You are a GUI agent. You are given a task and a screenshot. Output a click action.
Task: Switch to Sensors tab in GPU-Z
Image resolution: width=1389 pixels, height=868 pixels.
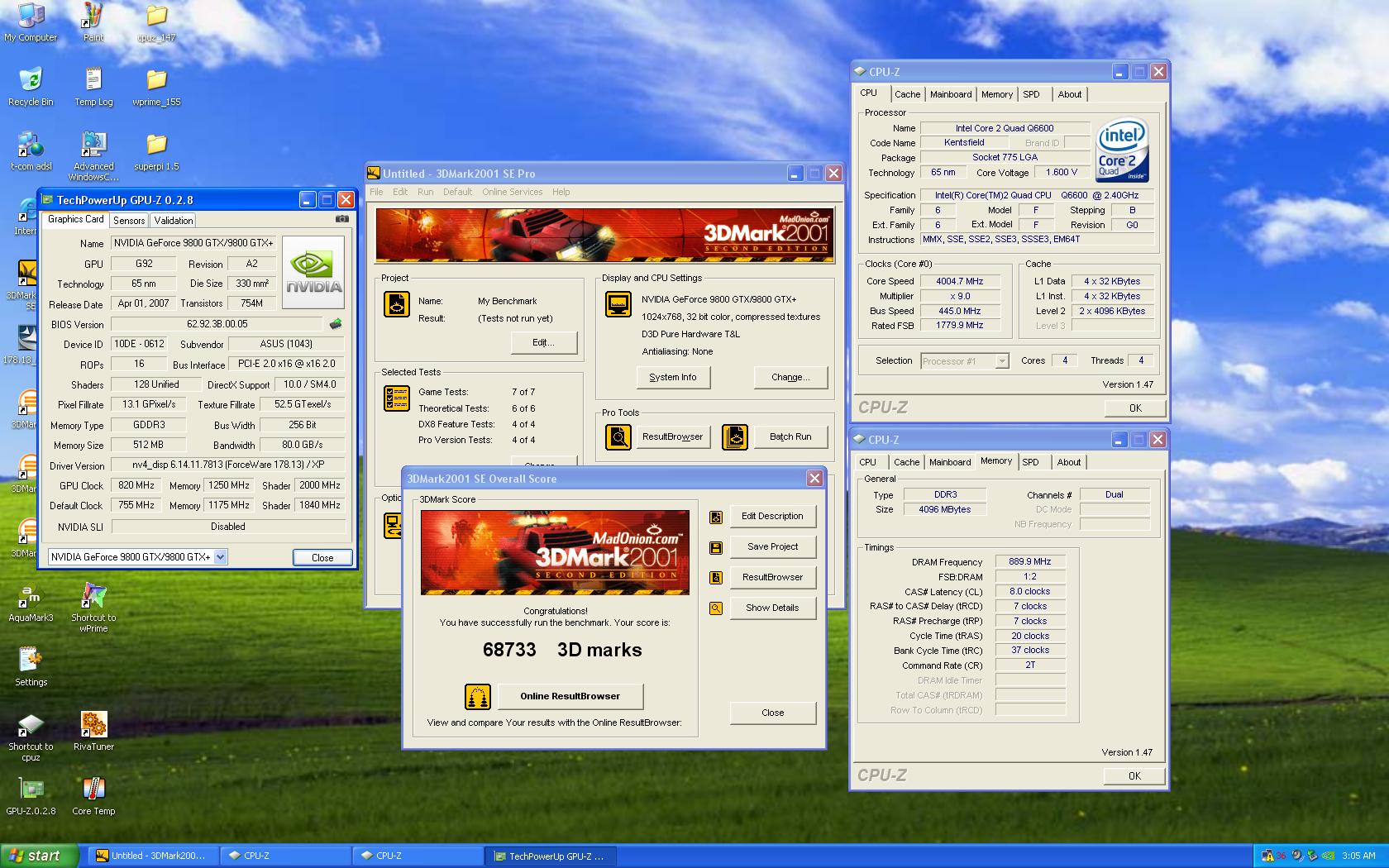click(129, 221)
